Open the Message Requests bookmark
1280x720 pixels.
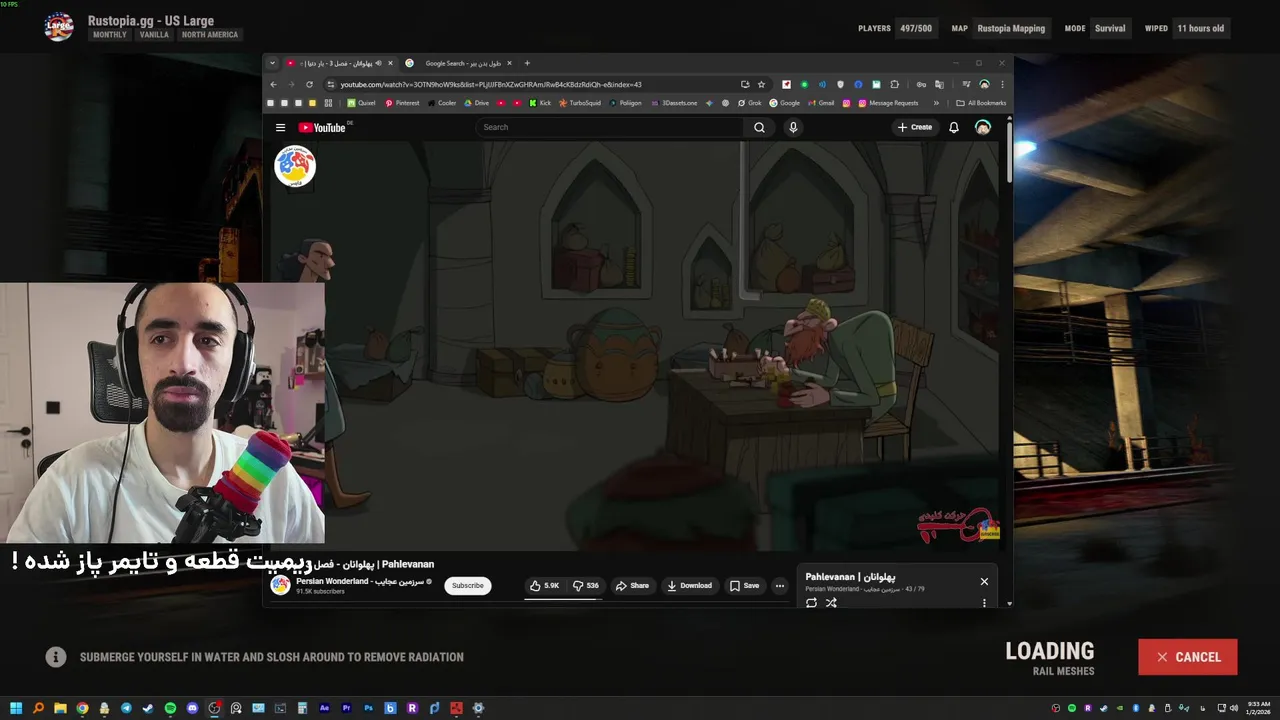pos(888,103)
